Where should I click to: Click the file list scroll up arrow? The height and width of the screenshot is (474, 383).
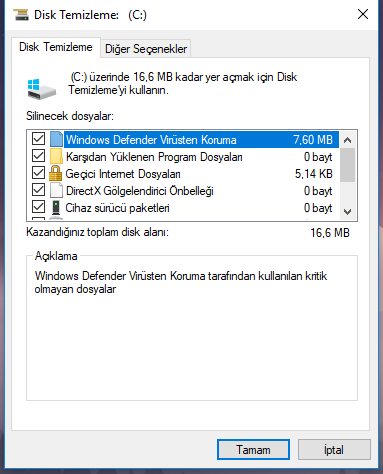point(347,140)
